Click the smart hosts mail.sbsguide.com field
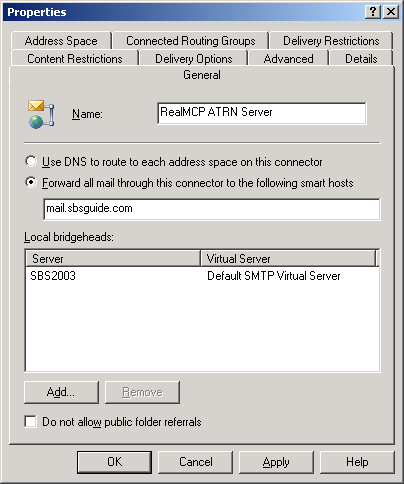The image size is (404, 484). click(212, 209)
